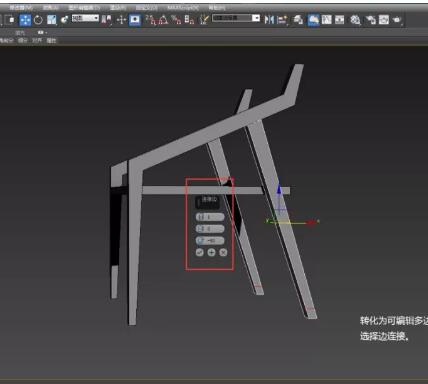Open the reference coordinate system dropdown

tap(85, 18)
